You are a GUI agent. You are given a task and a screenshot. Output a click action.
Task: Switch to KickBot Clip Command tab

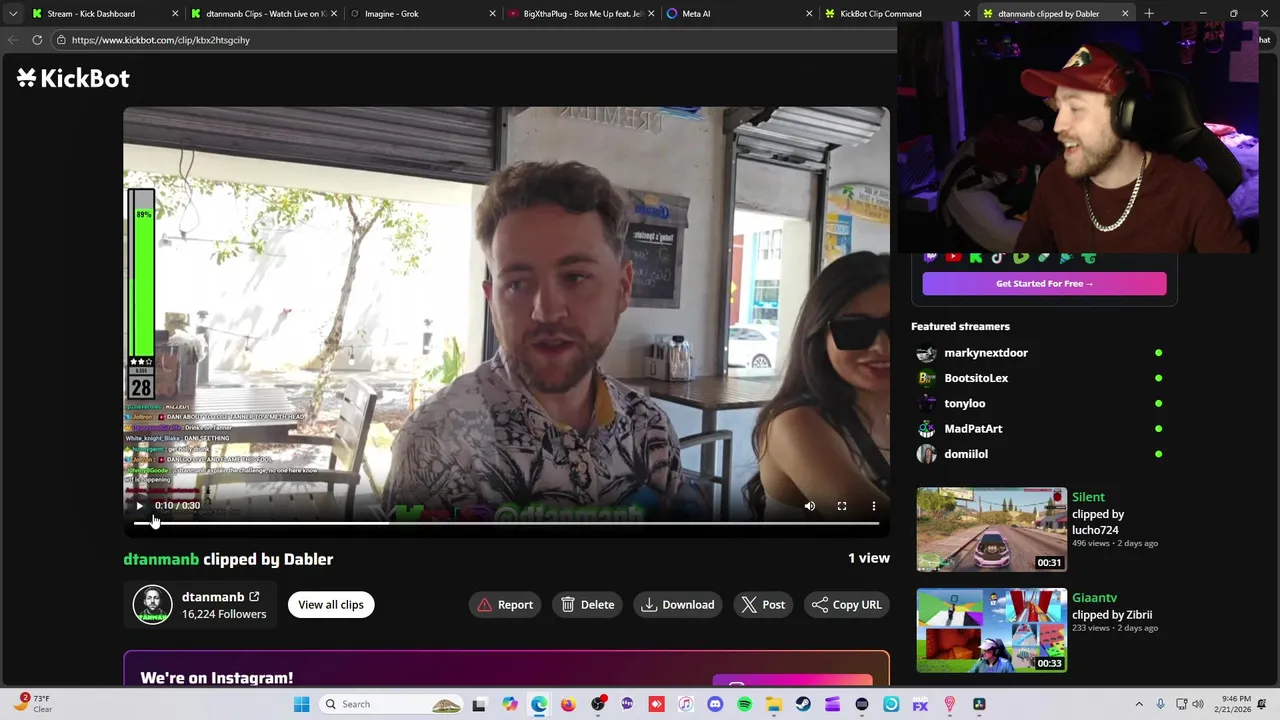(898, 14)
